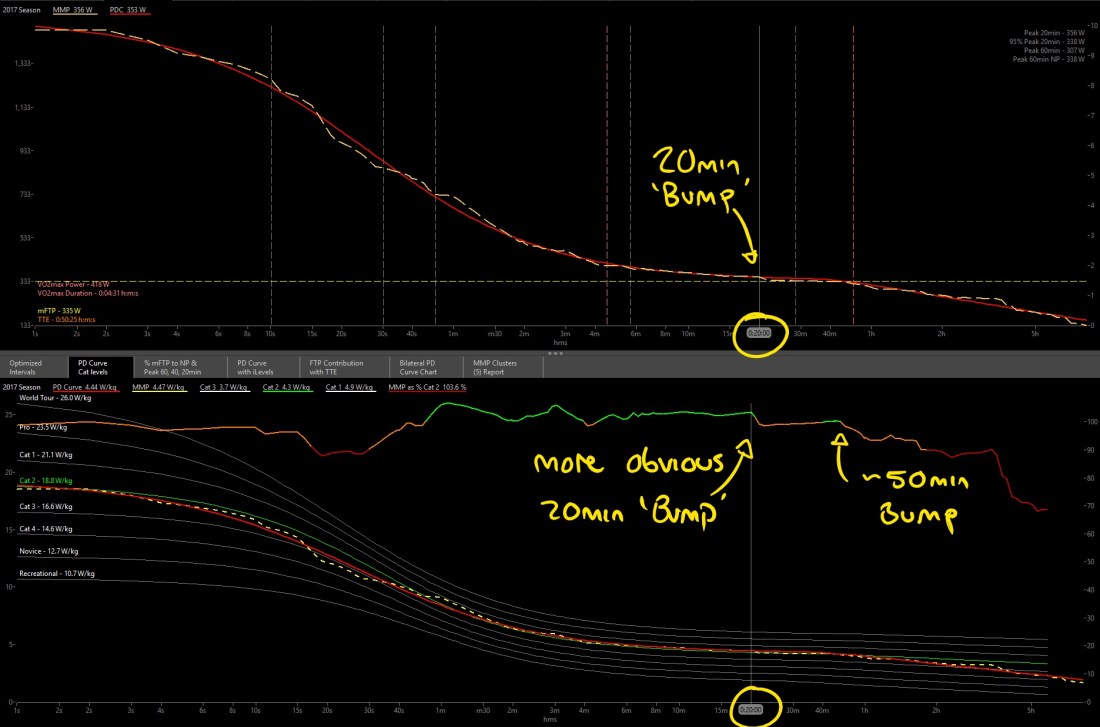
Task: Open the % mFTP to NP & Peak tab
Action: (x=175, y=366)
